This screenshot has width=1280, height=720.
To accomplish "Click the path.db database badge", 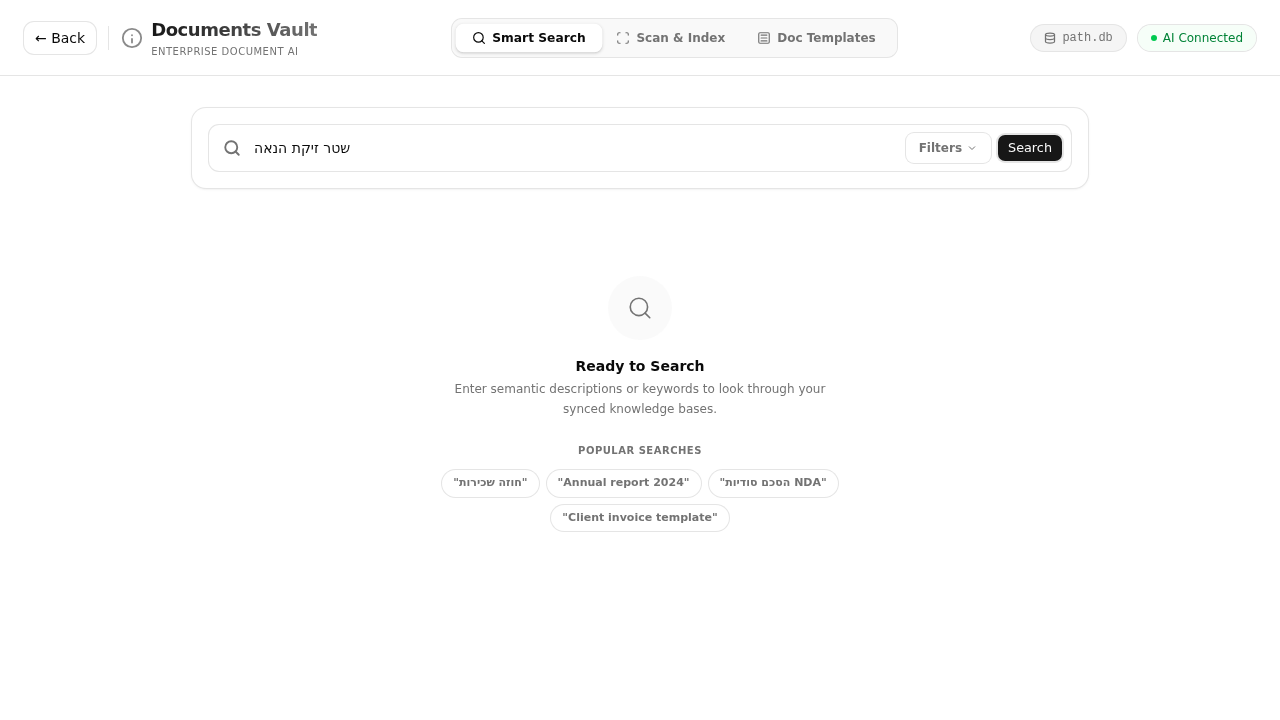I will (x=1078, y=38).
